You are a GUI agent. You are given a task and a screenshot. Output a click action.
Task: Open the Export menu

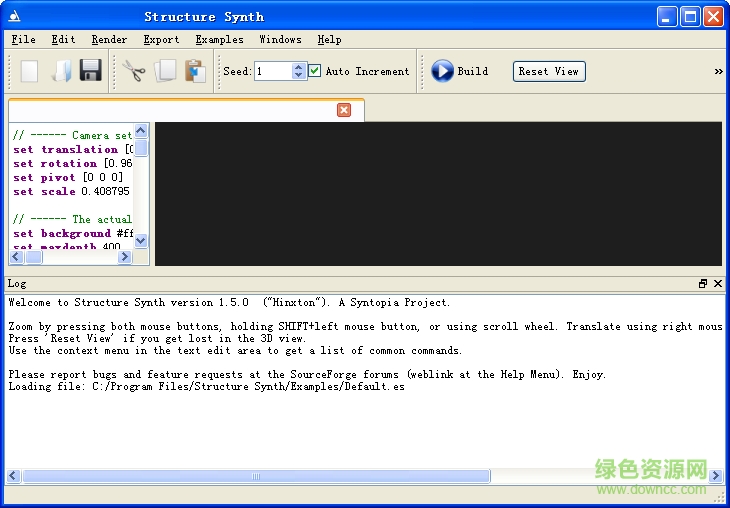pos(161,40)
